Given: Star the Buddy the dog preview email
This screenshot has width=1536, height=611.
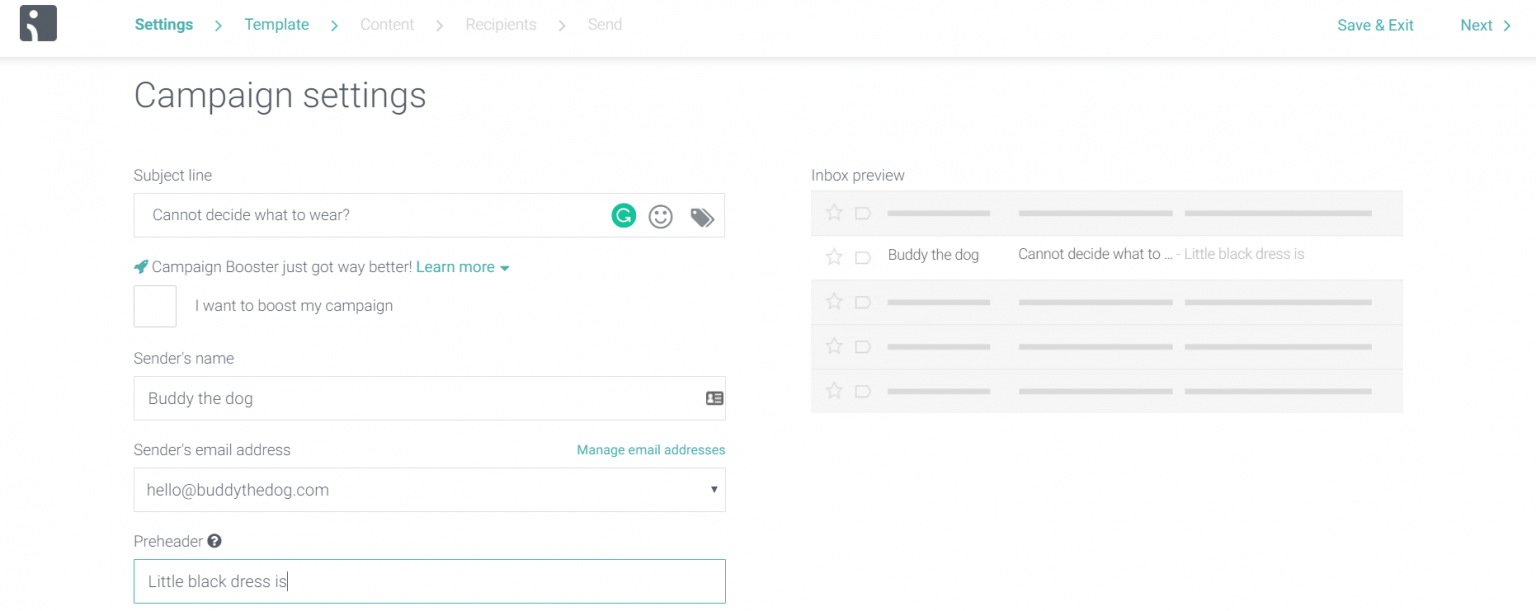Looking at the screenshot, I should 833,255.
